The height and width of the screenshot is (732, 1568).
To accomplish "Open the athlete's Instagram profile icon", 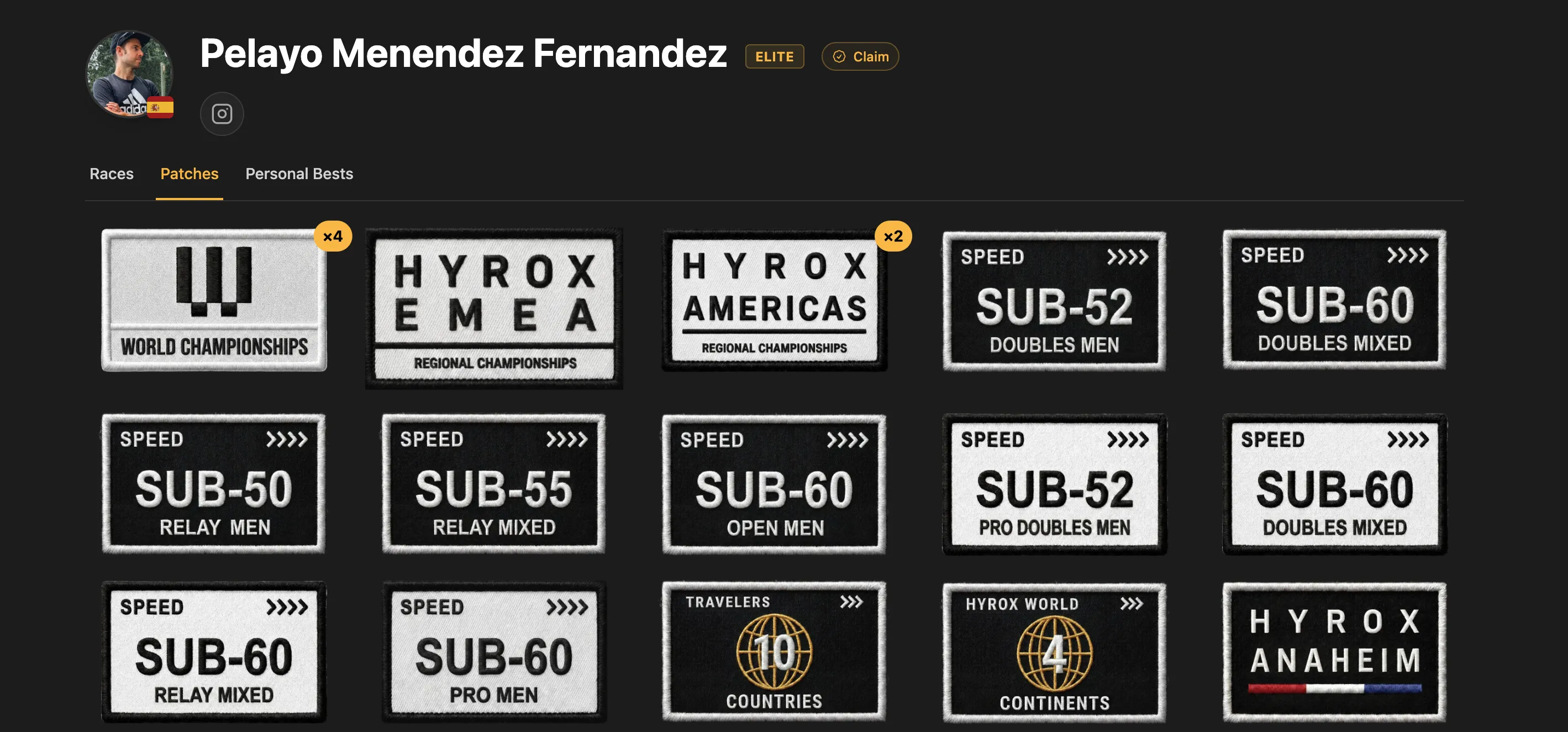I will 222,114.
